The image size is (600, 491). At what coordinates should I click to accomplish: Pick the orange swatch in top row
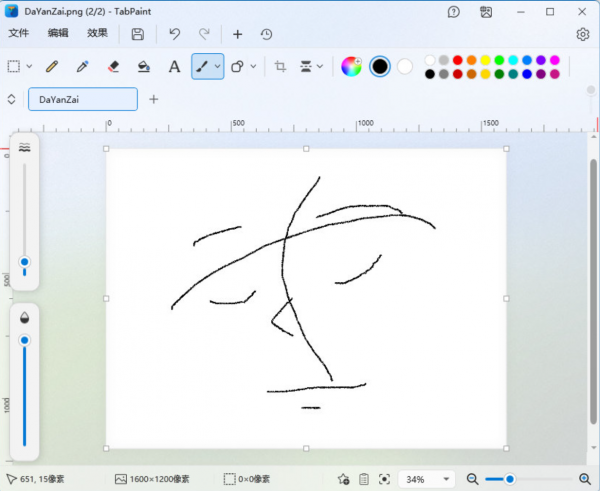point(471,60)
